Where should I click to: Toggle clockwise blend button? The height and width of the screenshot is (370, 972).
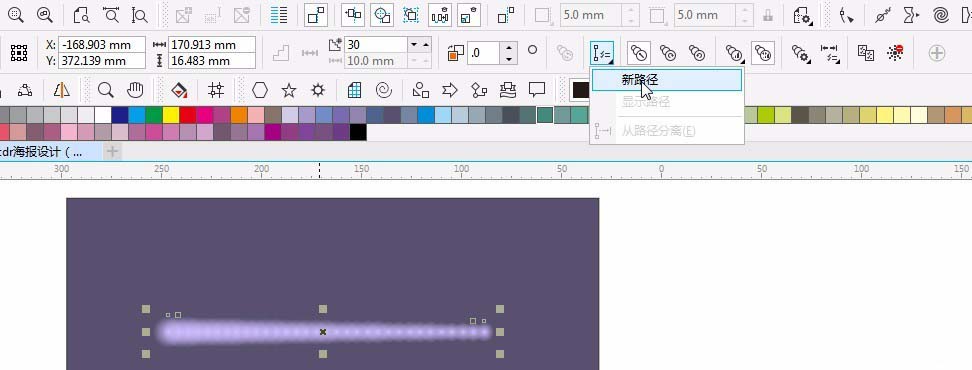click(668, 53)
